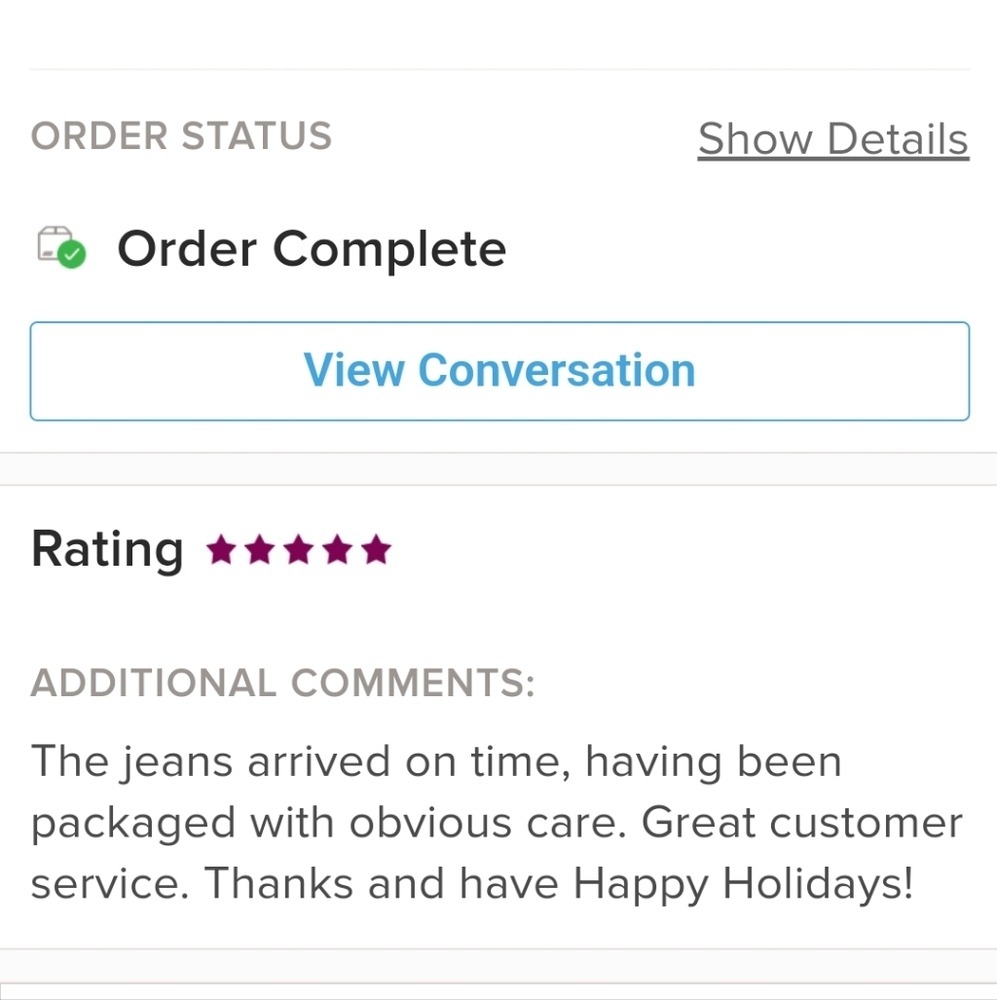The image size is (997, 1000).
Task: Click the word "Conversation" on the button
Action: coord(556,371)
